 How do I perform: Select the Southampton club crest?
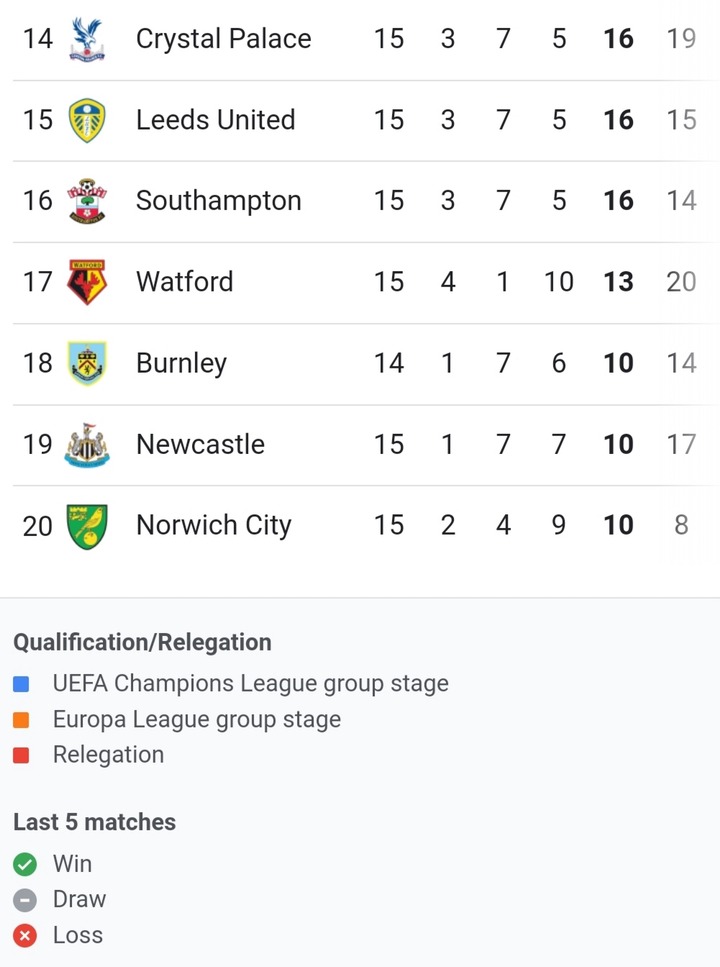pyautogui.click(x=87, y=201)
